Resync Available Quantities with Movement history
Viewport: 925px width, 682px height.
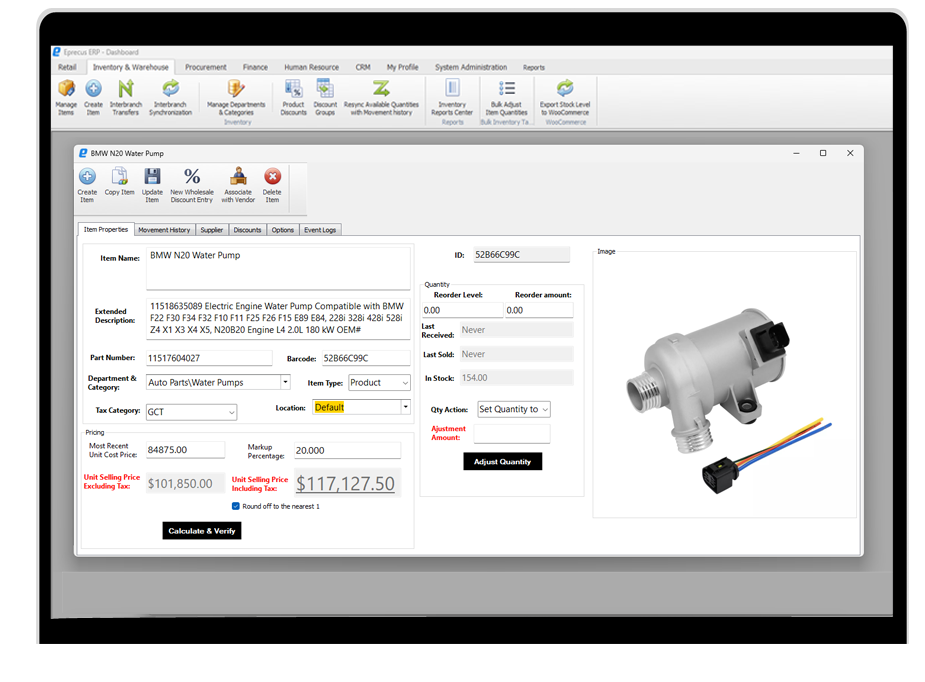(x=381, y=97)
